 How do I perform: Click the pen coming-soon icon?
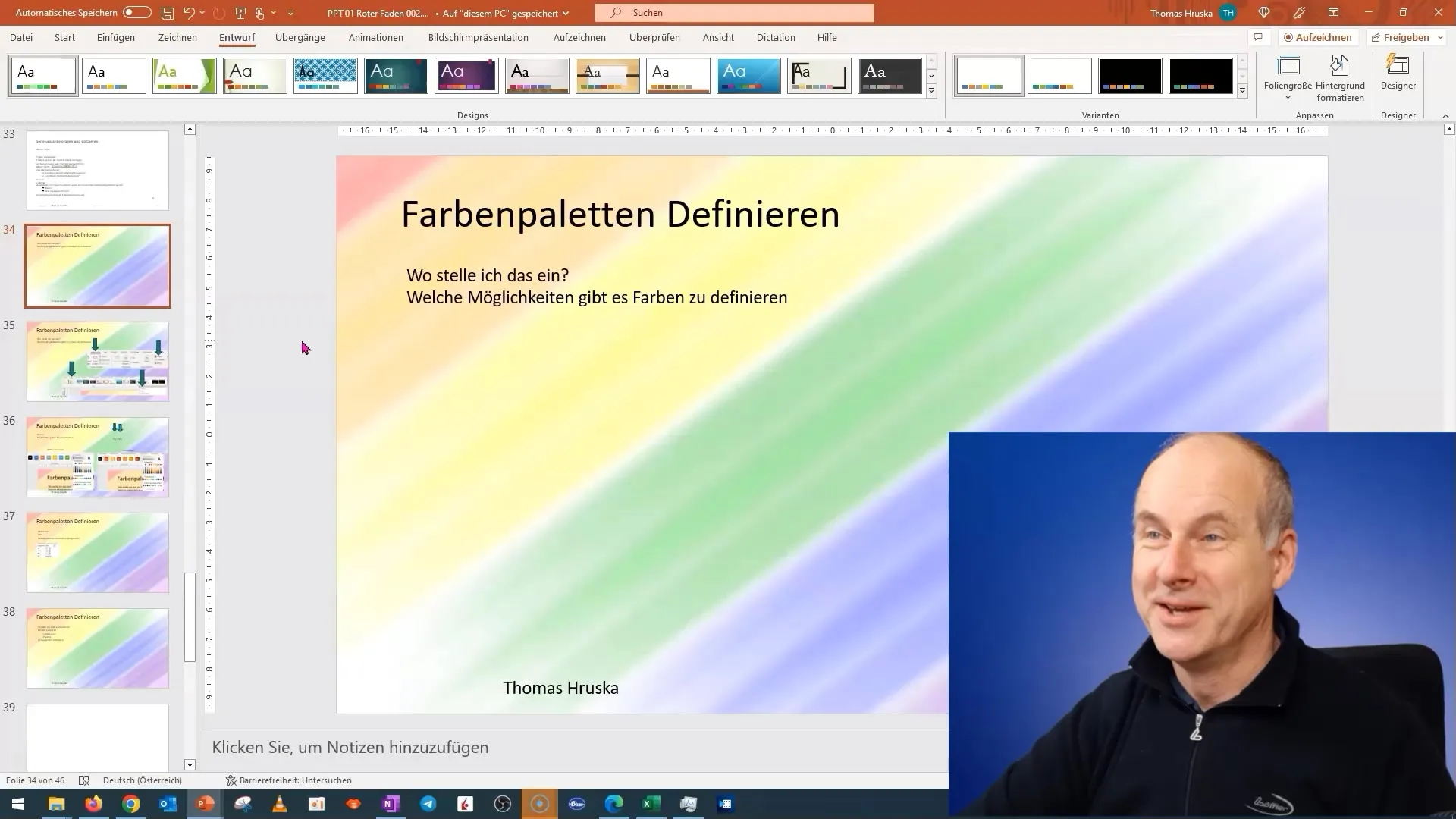coord(1299,13)
